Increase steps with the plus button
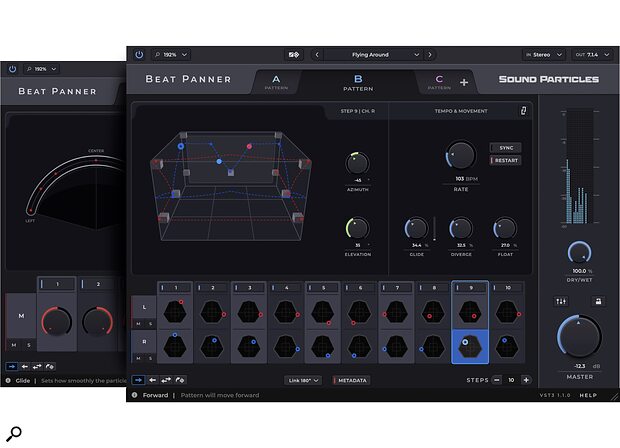This screenshot has height=448, width=620. pos(526,380)
